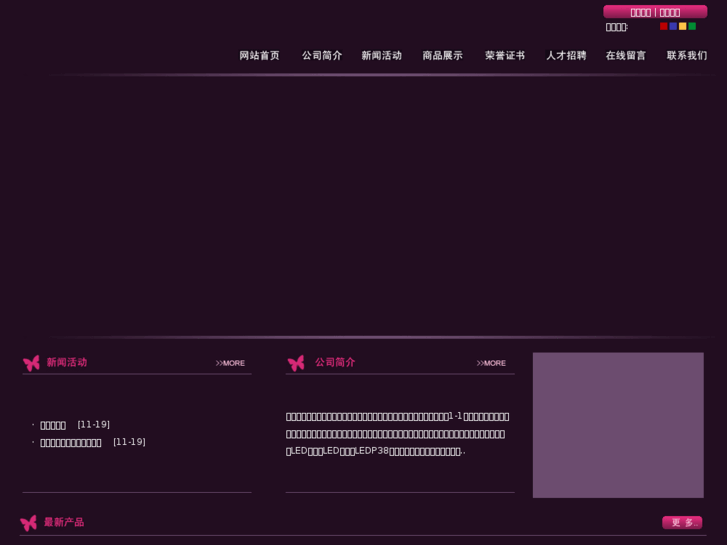This screenshot has width=727, height=545.
Task: Click the right link in pink top button
Action: (670, 13)
